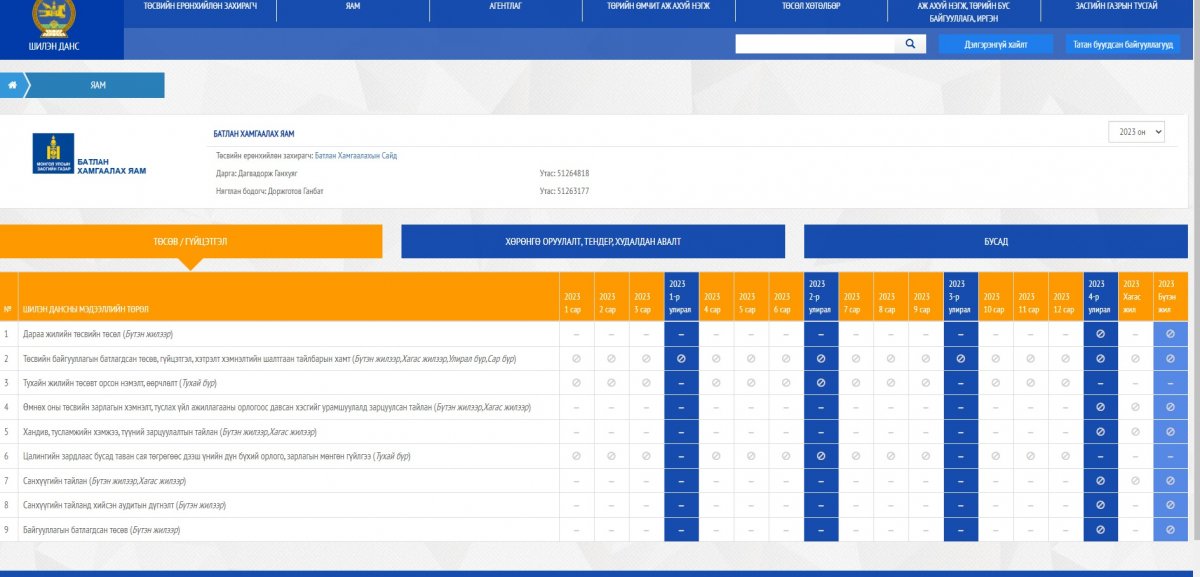The image size is (1200, 577).
Task: Click row 9 status icon under Бүтэн жил
Action: (1170, 529)
